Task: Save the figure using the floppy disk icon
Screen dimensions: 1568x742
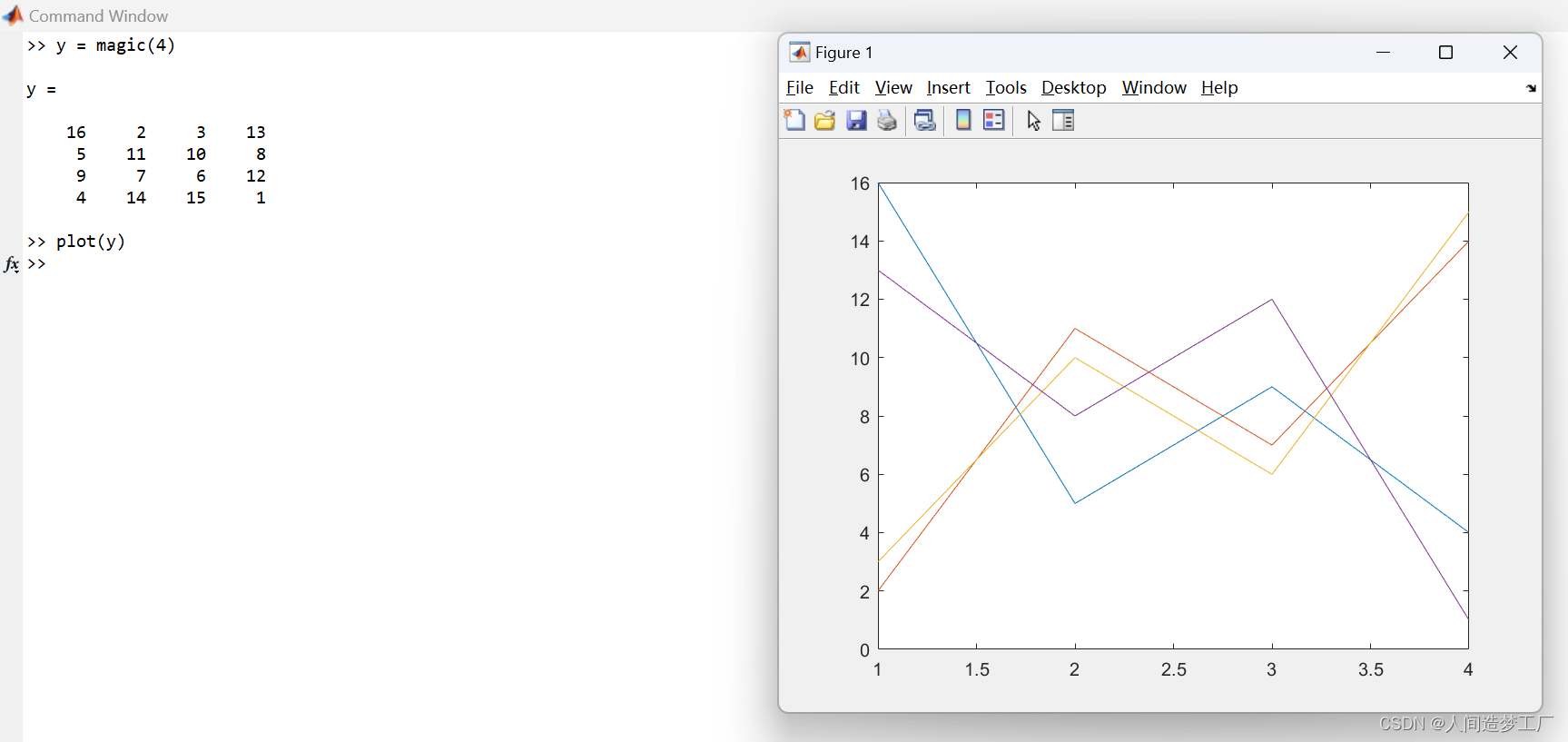Action: (856, 120)
